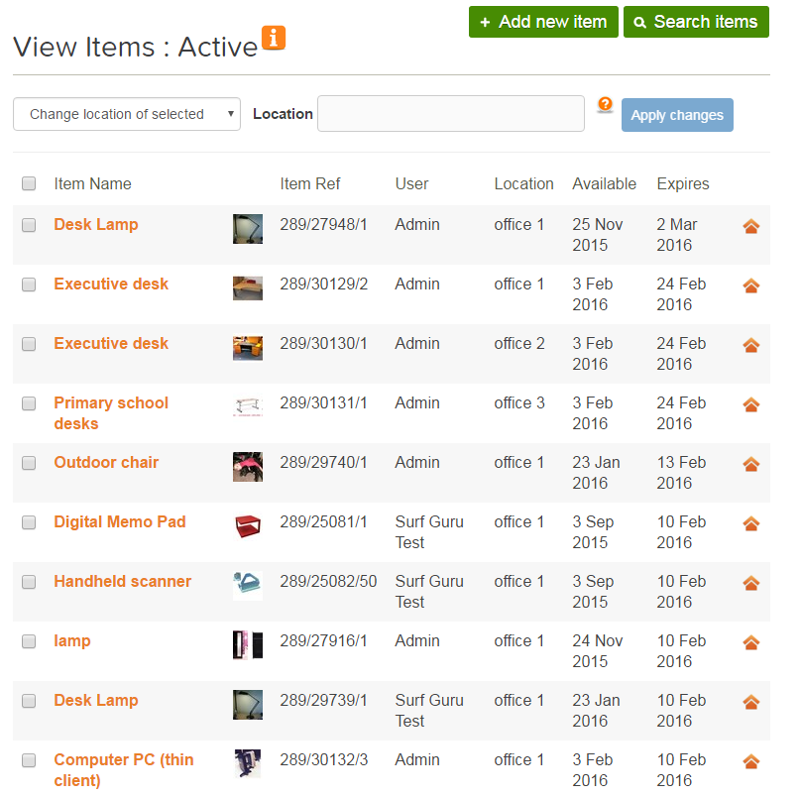Click the Item Name column header
800x797 pixels.
(93, 183)
